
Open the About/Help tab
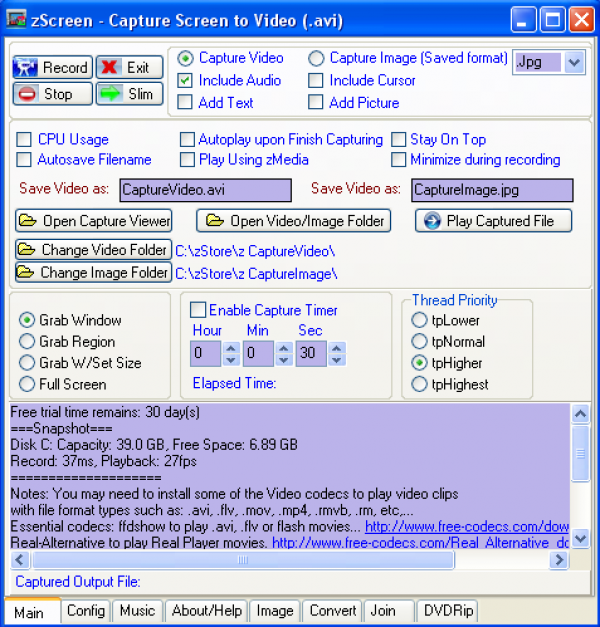pos(207,611)
